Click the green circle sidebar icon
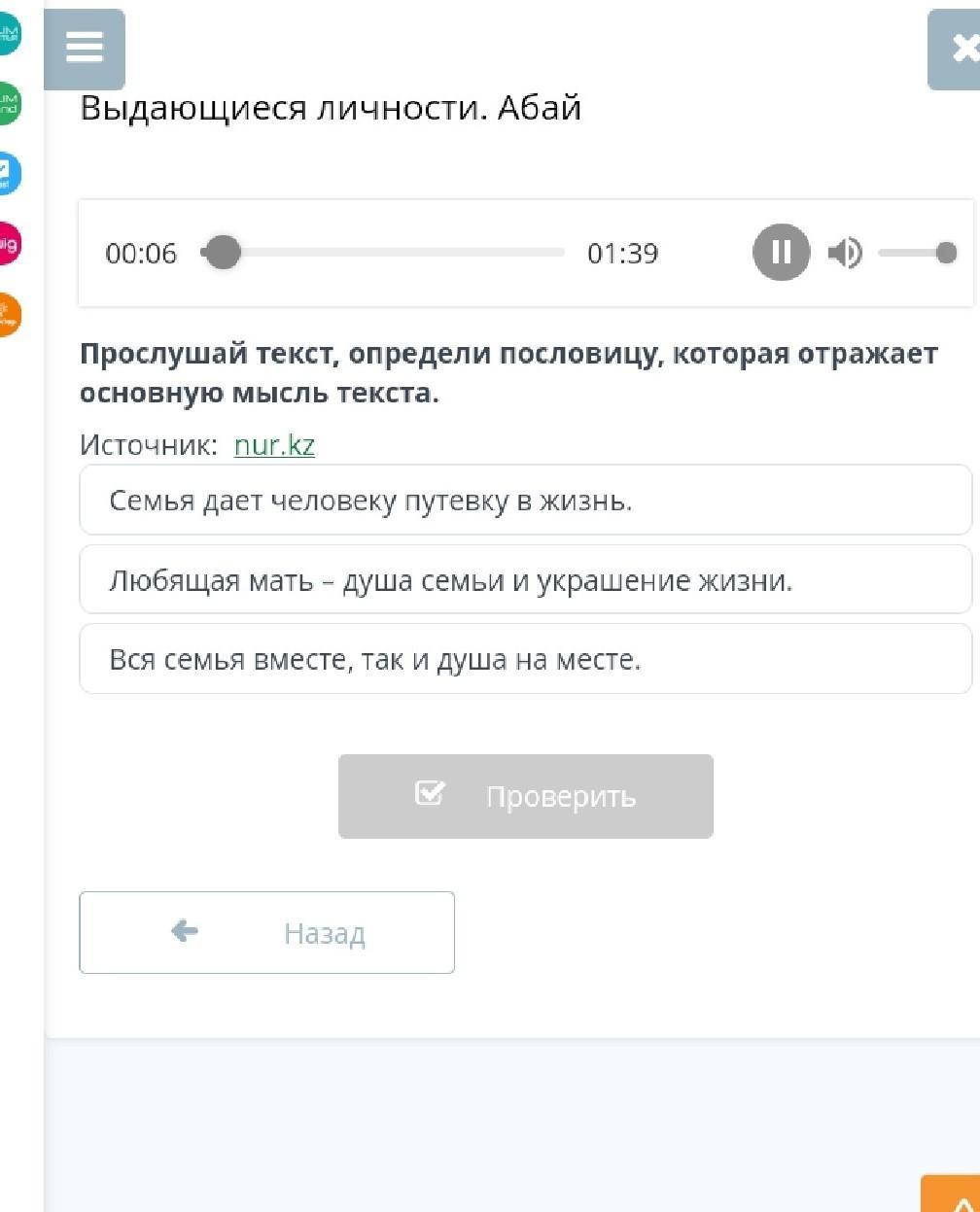 tap(9, 103)
